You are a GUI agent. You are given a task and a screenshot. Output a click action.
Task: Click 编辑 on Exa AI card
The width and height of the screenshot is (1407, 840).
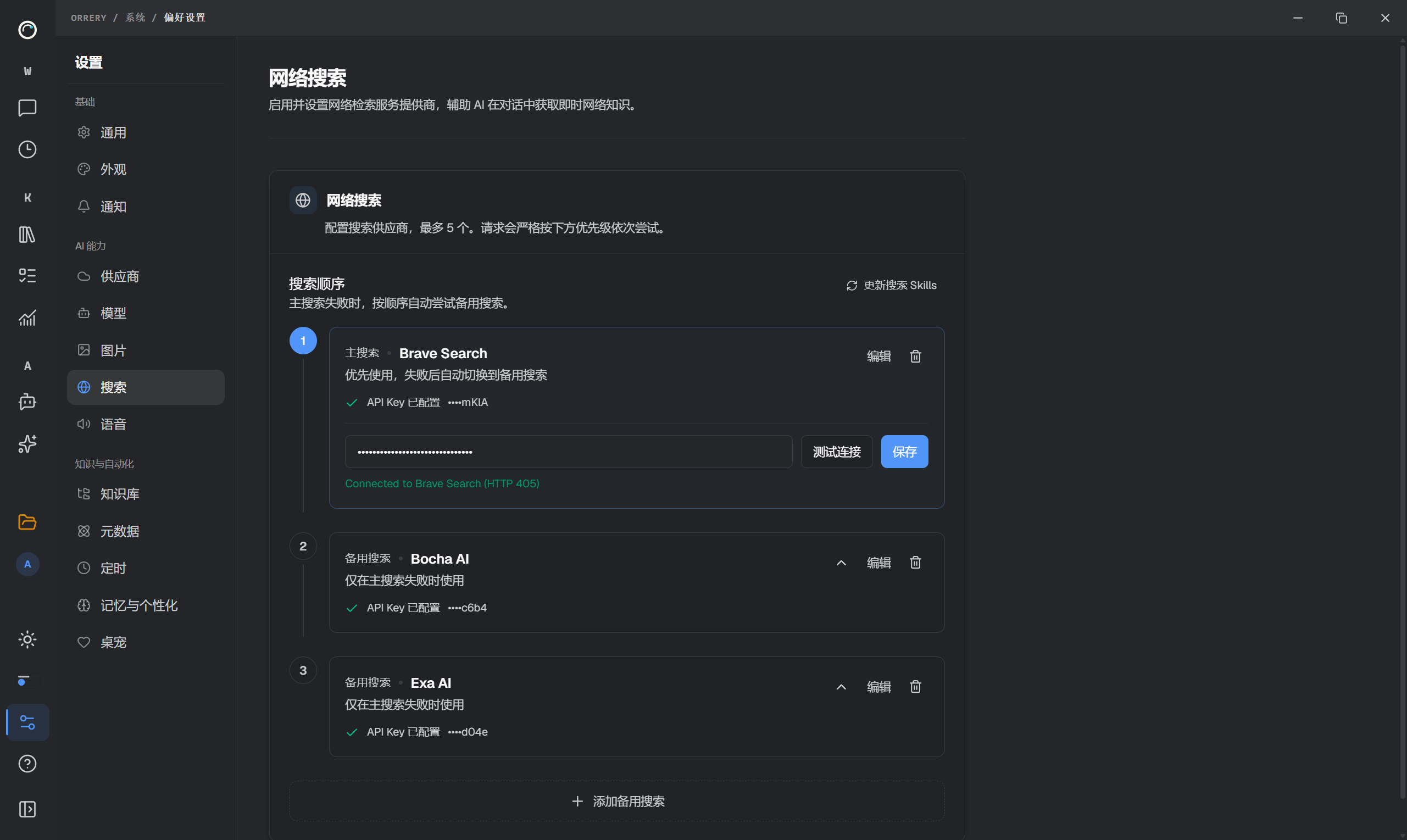pyautogui.click(x=878, y=687)
